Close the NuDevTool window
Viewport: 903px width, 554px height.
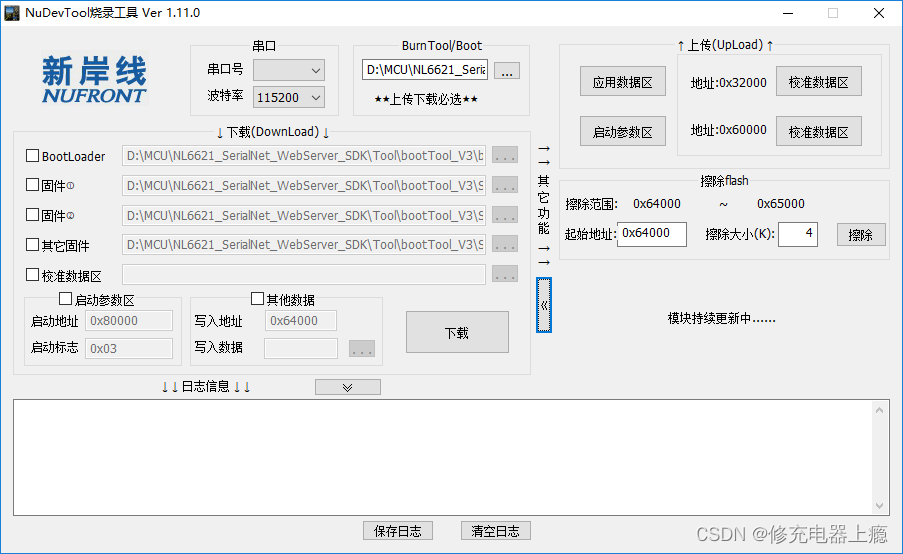coord(879,13)
